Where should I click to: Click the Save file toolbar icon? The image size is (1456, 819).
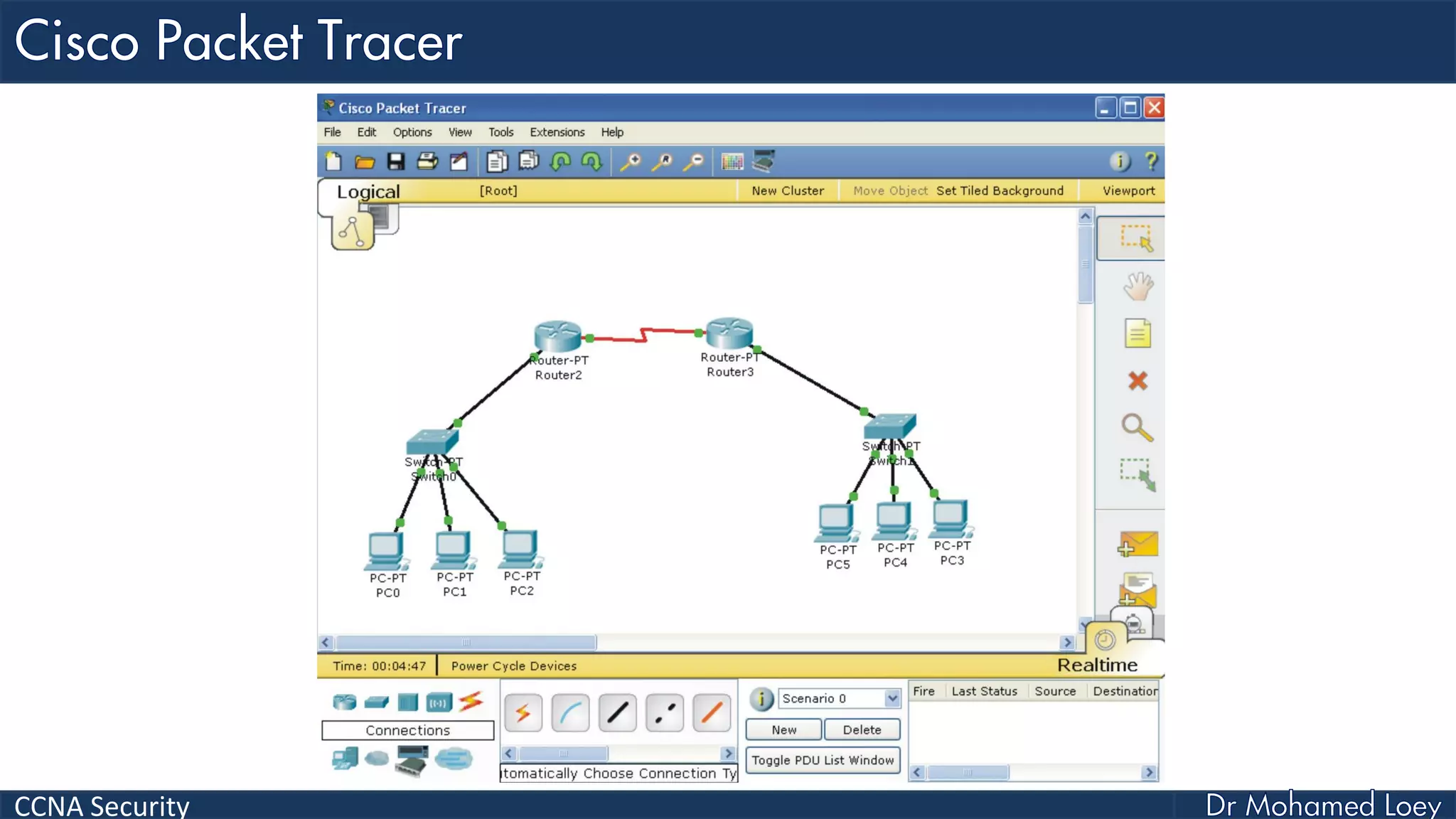396,162
